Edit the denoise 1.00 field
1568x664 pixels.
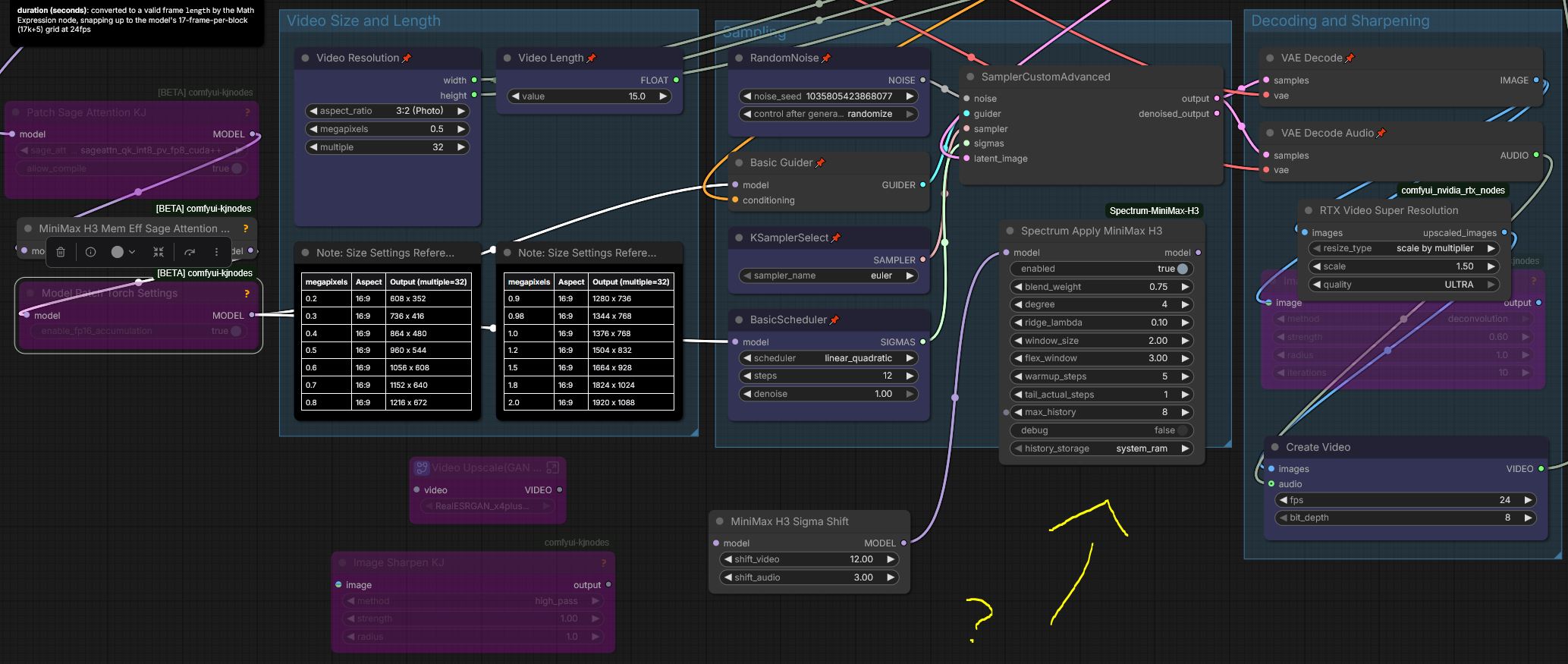tap(828, 394)
